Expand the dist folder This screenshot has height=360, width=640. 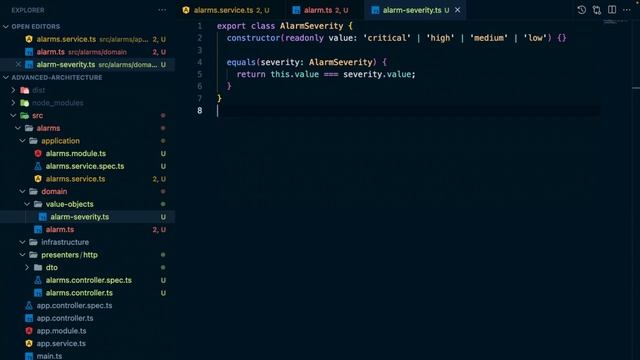(x=13, y=90)
